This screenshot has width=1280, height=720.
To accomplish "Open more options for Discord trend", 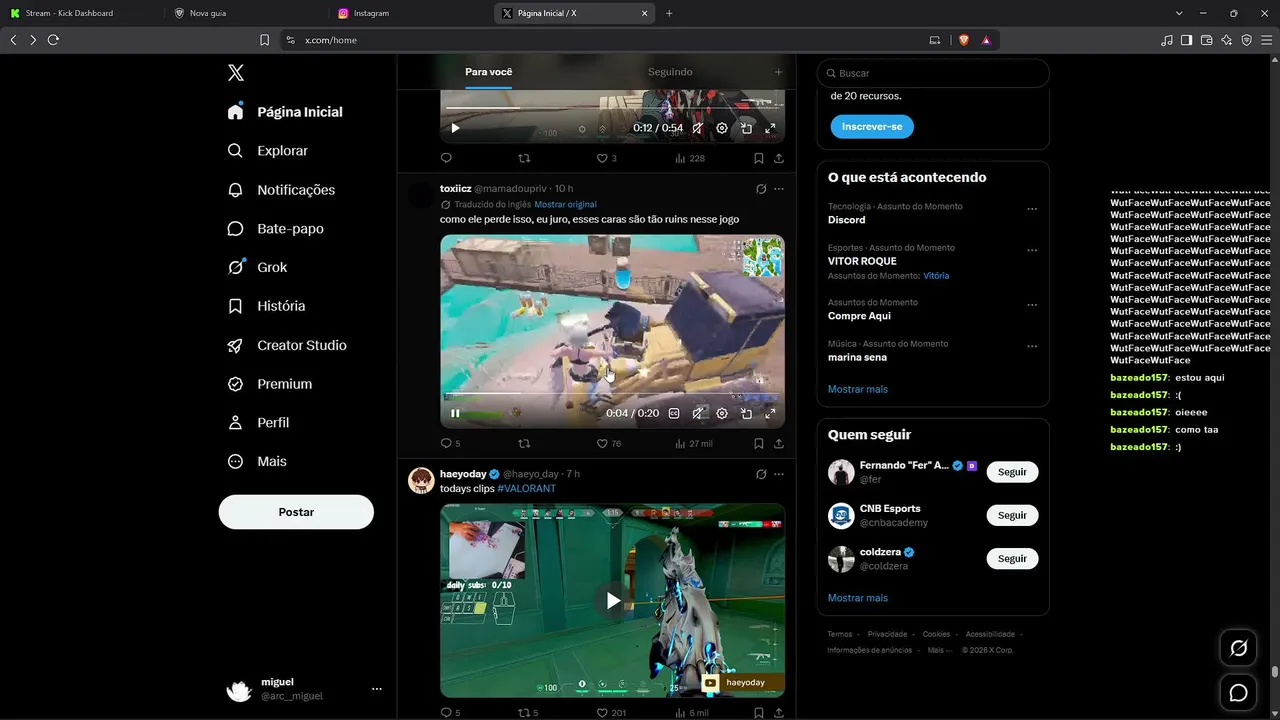I will (1032, 209).
